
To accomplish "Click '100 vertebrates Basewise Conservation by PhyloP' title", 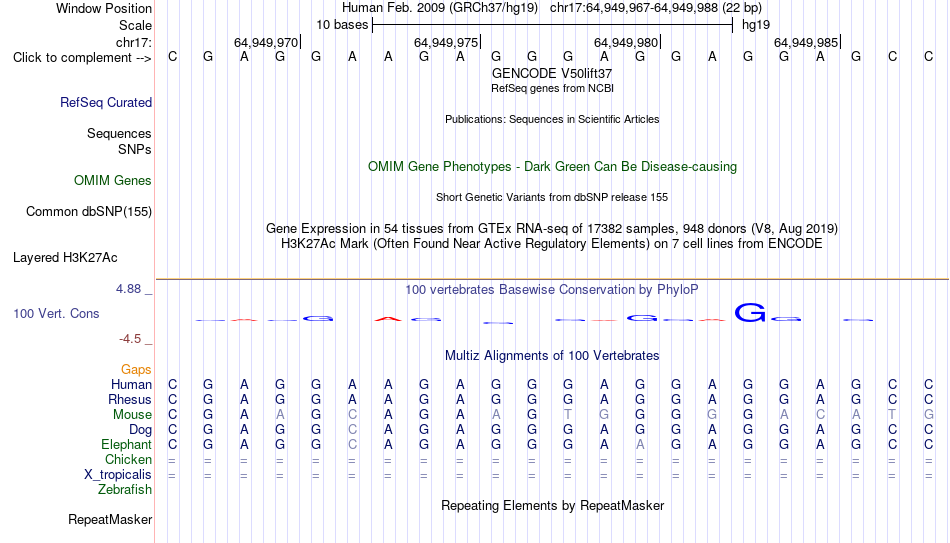I will (552, 290).
